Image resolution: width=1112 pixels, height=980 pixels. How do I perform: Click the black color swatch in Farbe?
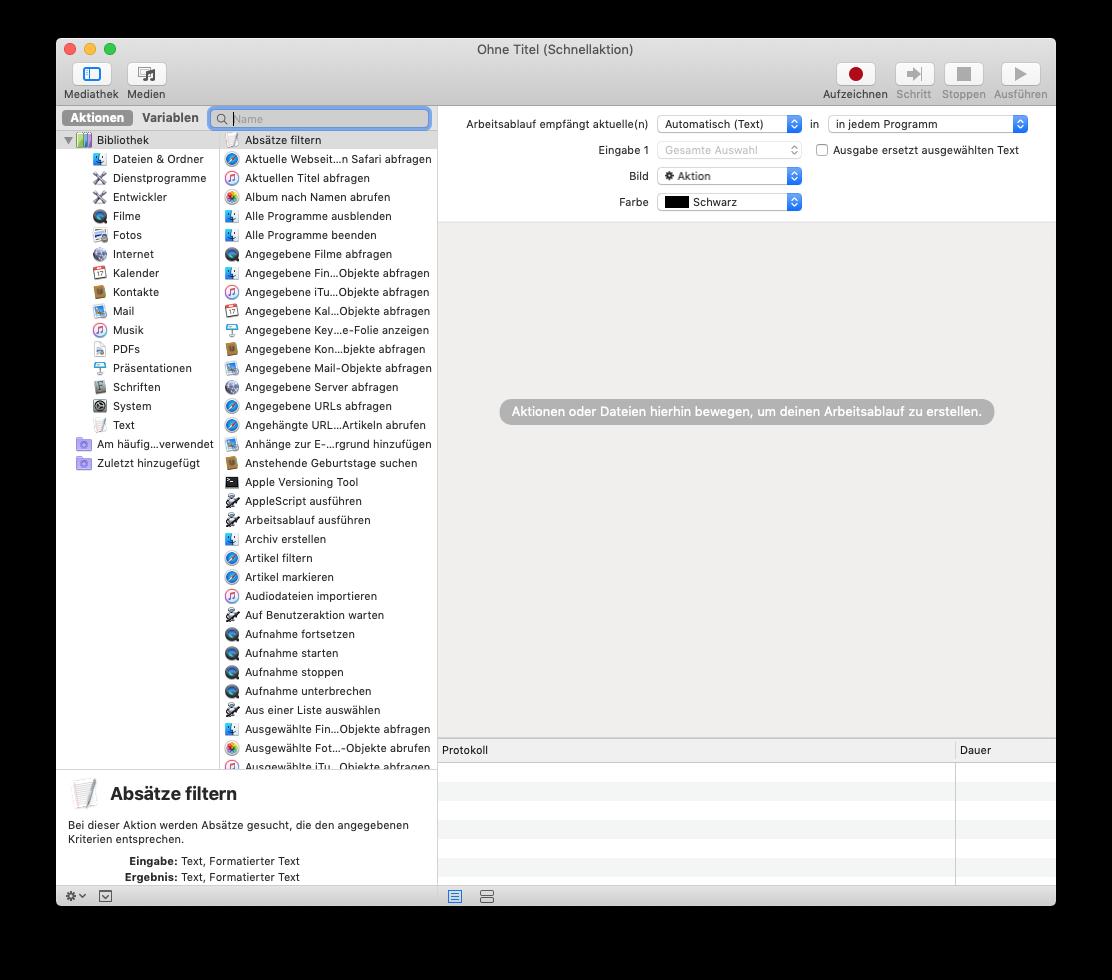[x=677, y=202]
